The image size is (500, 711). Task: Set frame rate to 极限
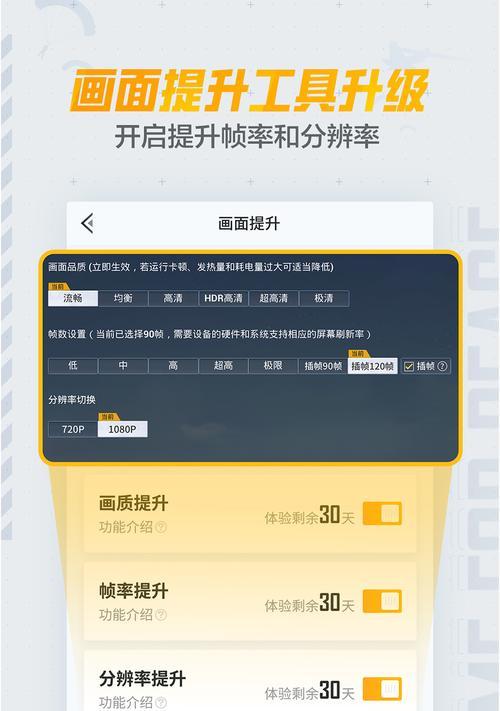(273, 365)
